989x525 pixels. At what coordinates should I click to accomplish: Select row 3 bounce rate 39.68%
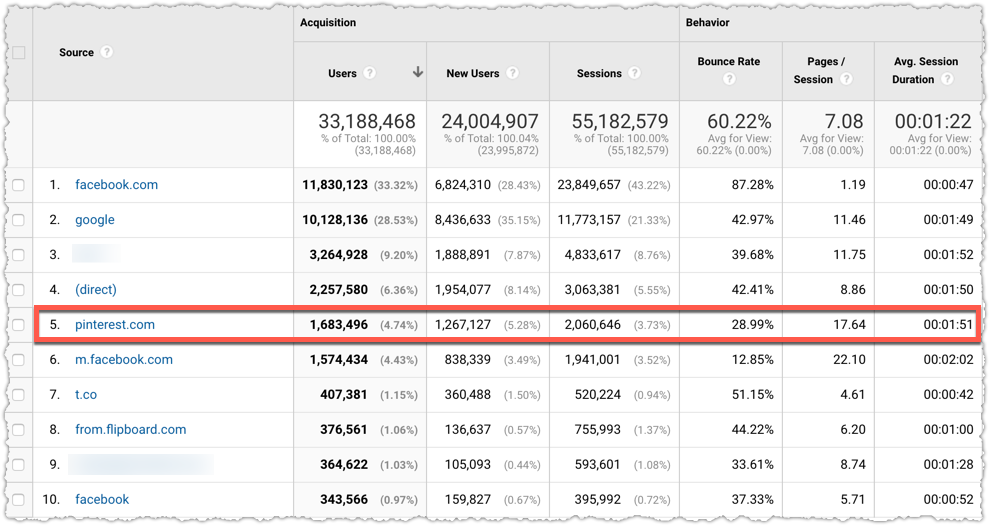click(752, 255)
